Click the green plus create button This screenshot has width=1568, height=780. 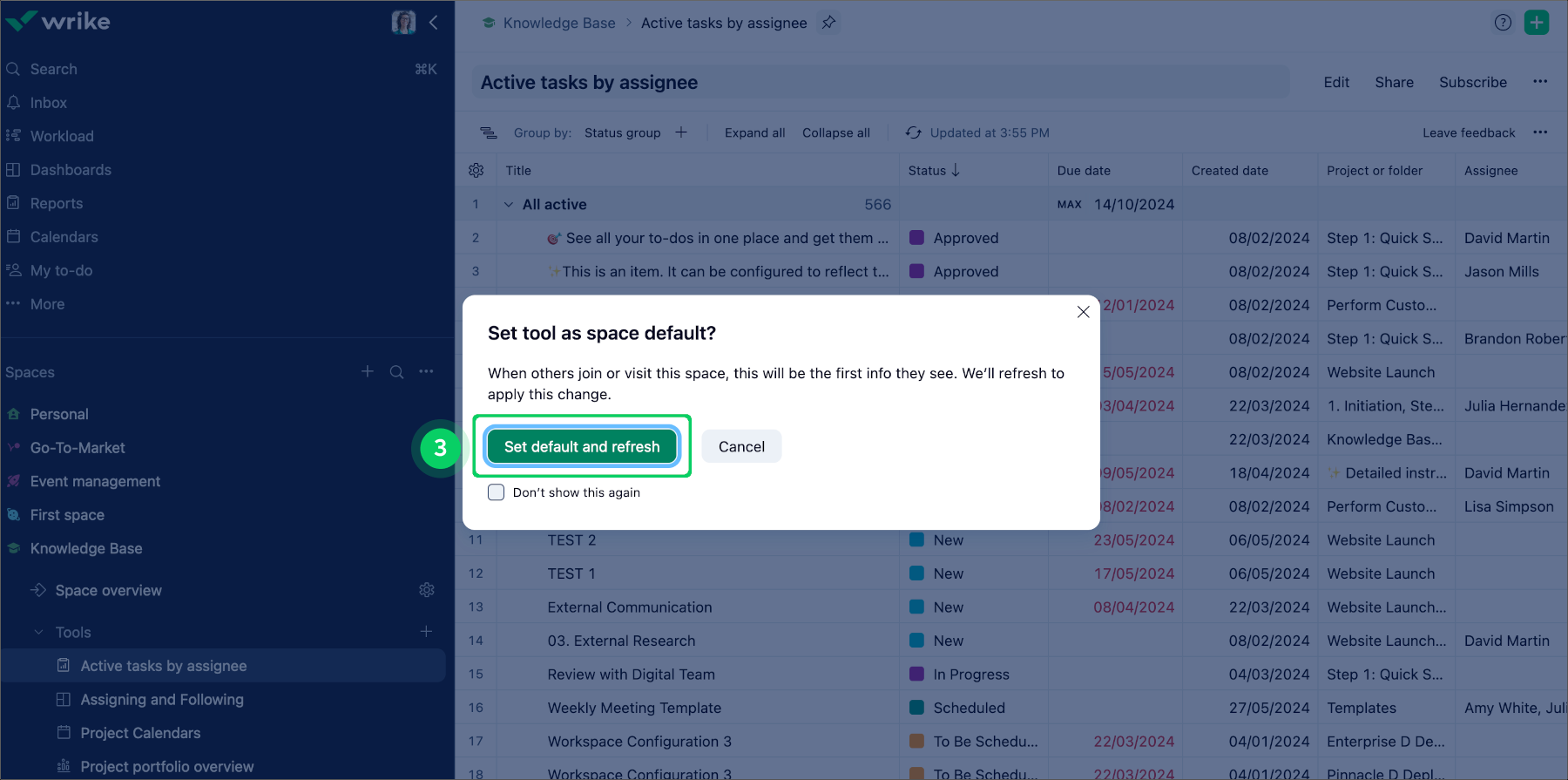coord(1537,23)
